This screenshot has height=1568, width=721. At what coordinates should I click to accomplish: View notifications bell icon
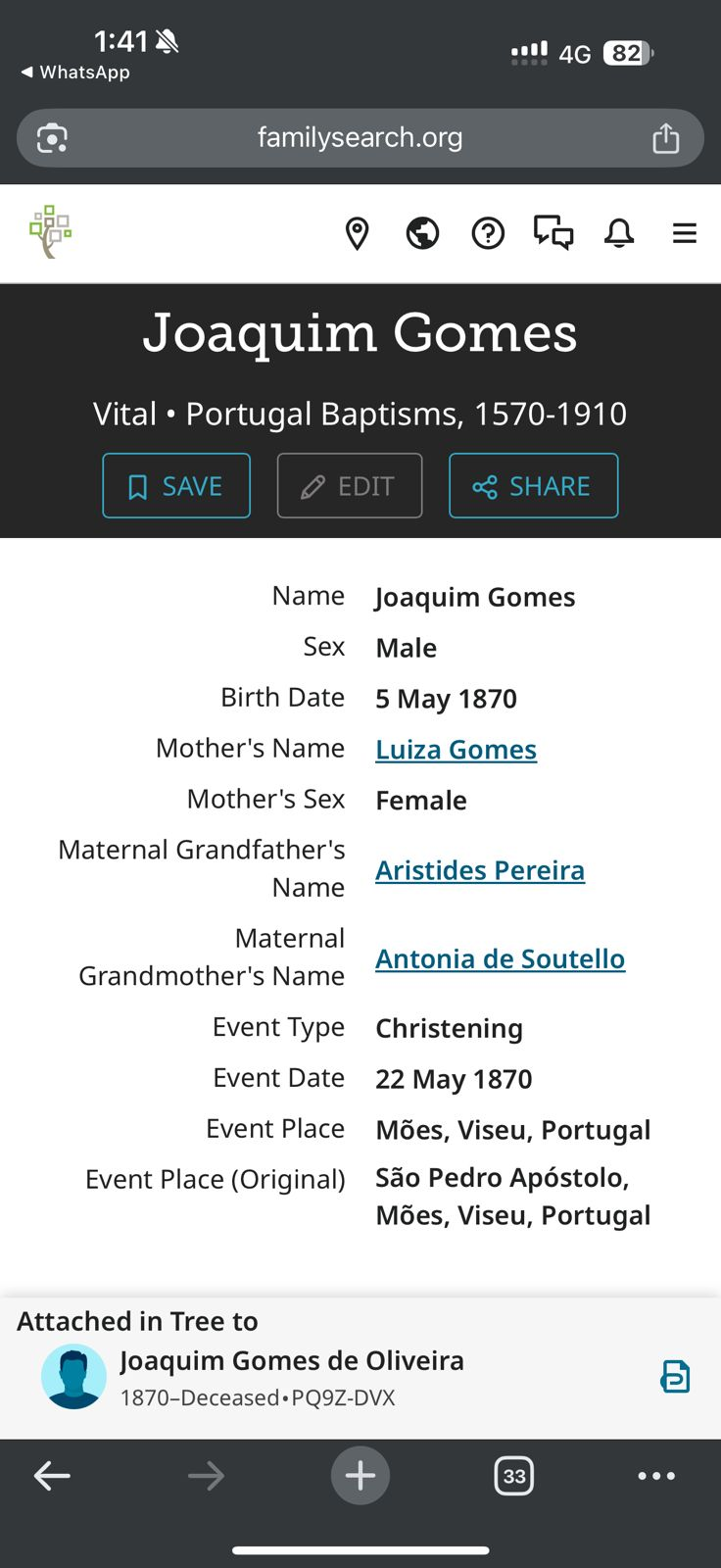pos(619,233)
